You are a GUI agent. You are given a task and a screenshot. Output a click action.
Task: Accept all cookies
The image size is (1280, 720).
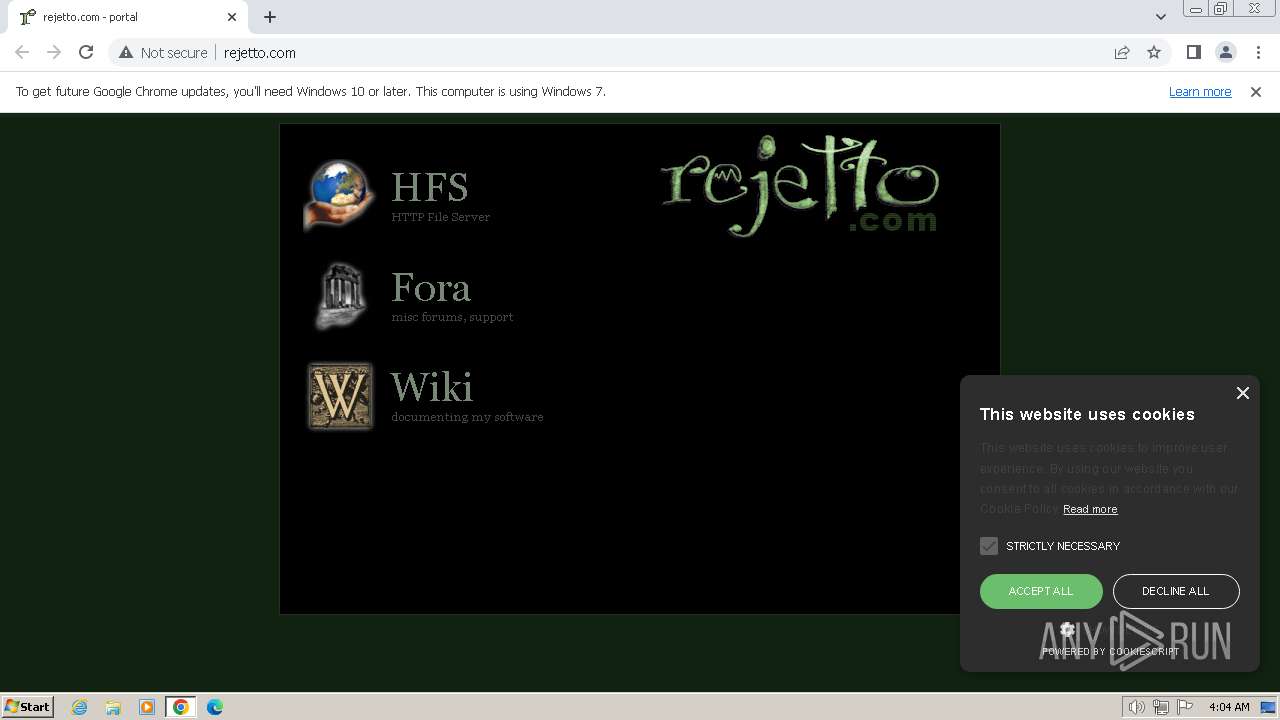coord(1041,591)
